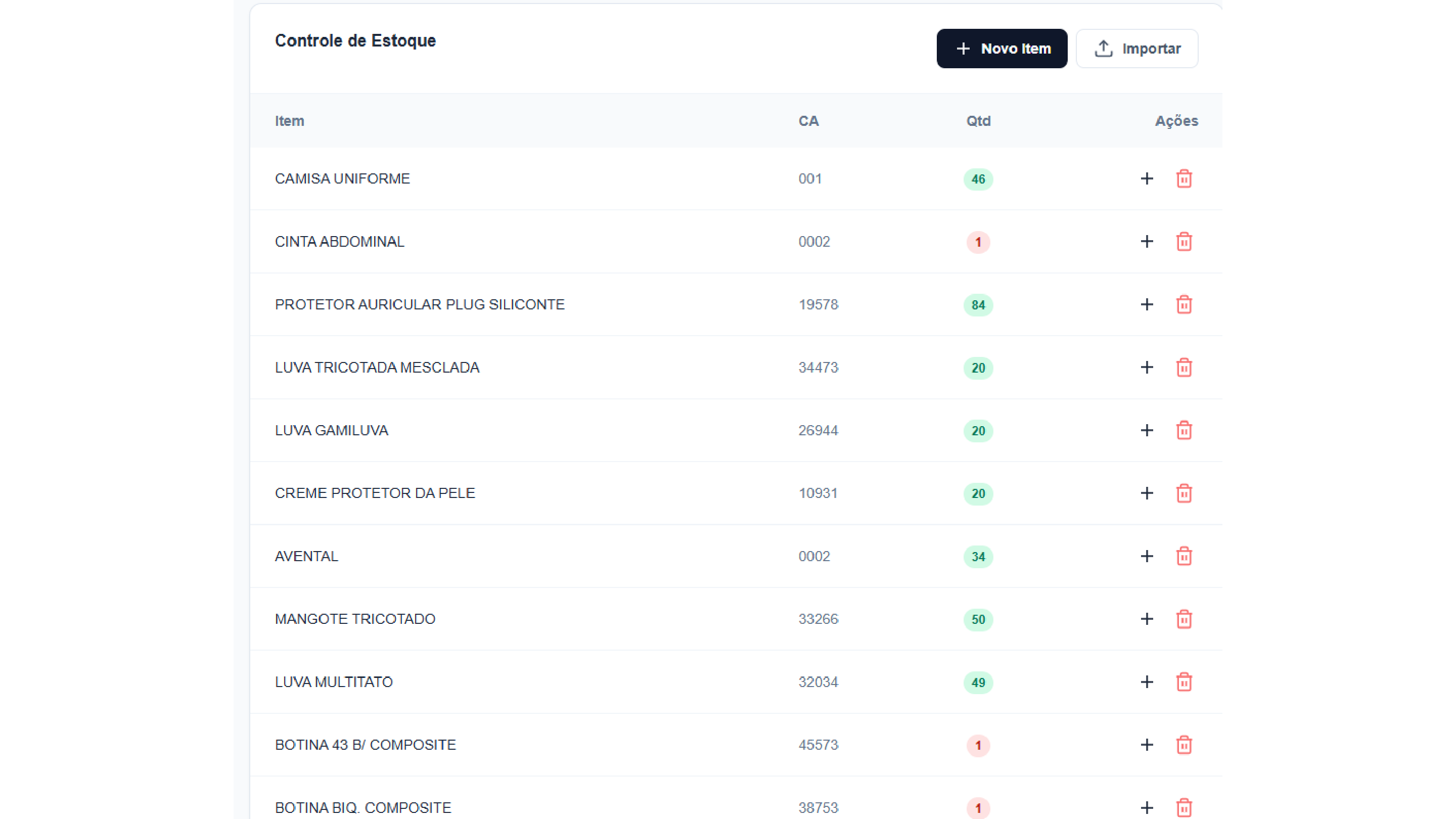Add stock to BOTINA 43 B/ COMPOSITE
This screenshot has height=819, width=1456.
point(1146,744)
